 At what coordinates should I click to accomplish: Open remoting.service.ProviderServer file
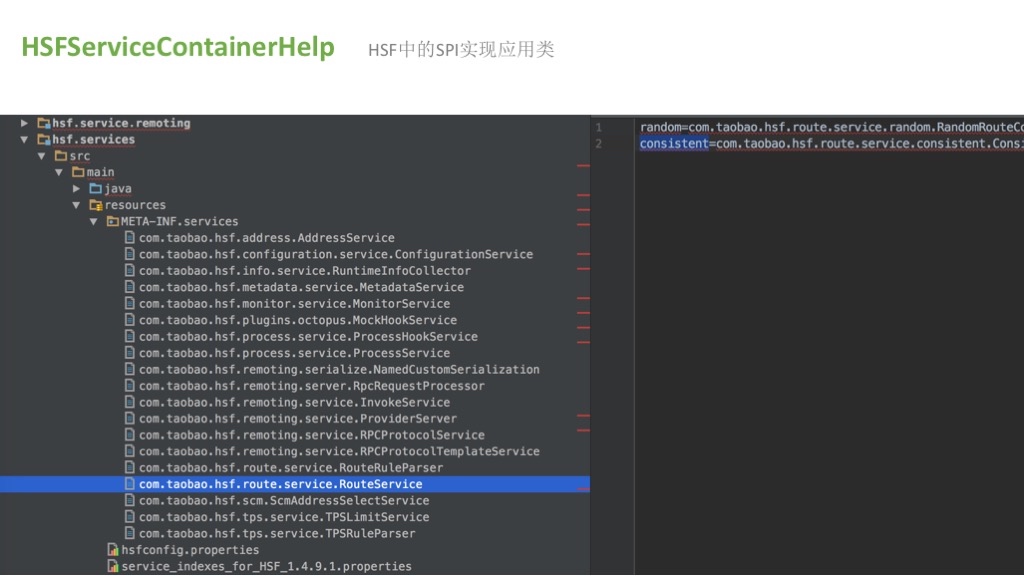[298, 419]
